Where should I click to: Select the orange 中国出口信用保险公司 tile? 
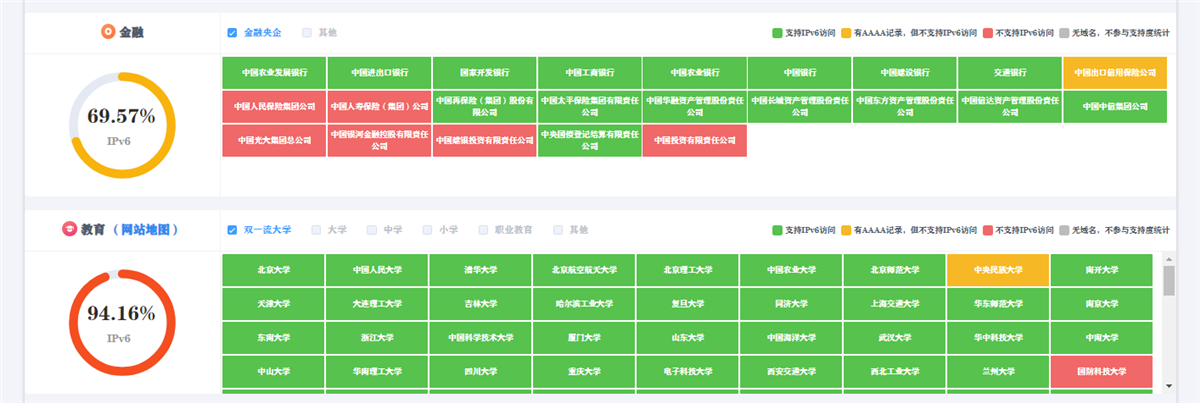click(1114, 73)
